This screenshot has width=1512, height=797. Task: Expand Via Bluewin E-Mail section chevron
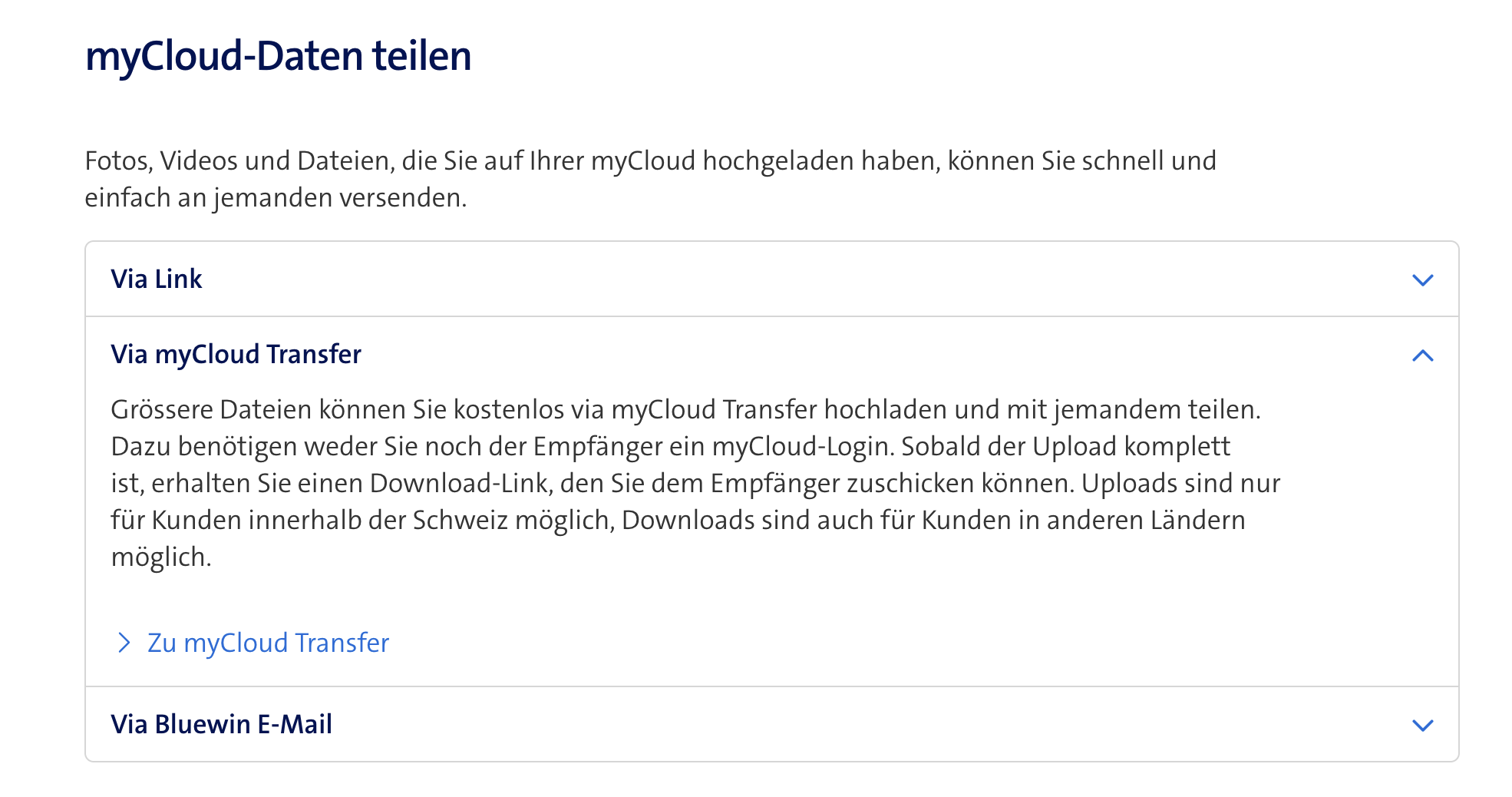click(x=1422, y=725)
